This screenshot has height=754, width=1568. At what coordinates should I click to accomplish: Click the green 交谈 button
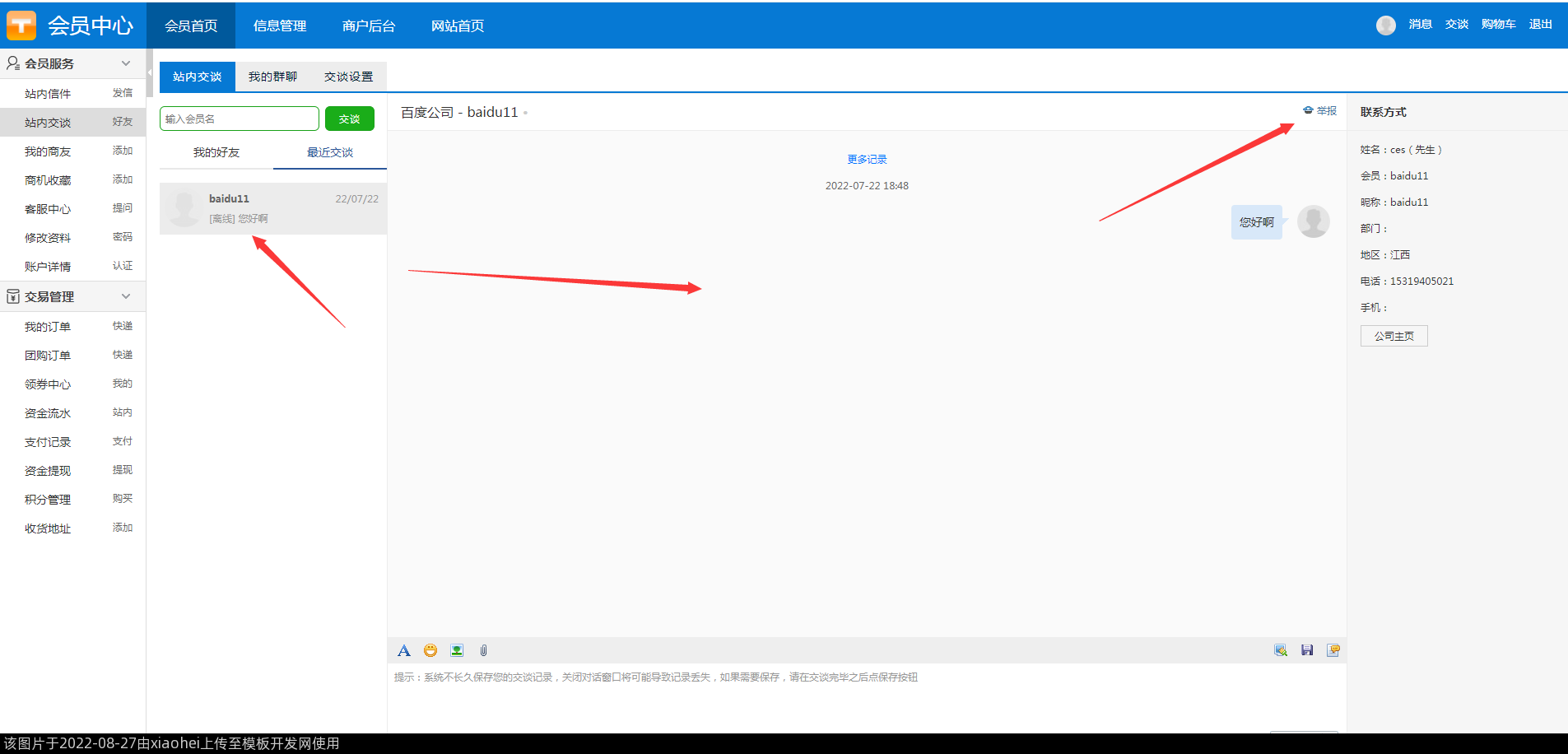tap(349, 119)
